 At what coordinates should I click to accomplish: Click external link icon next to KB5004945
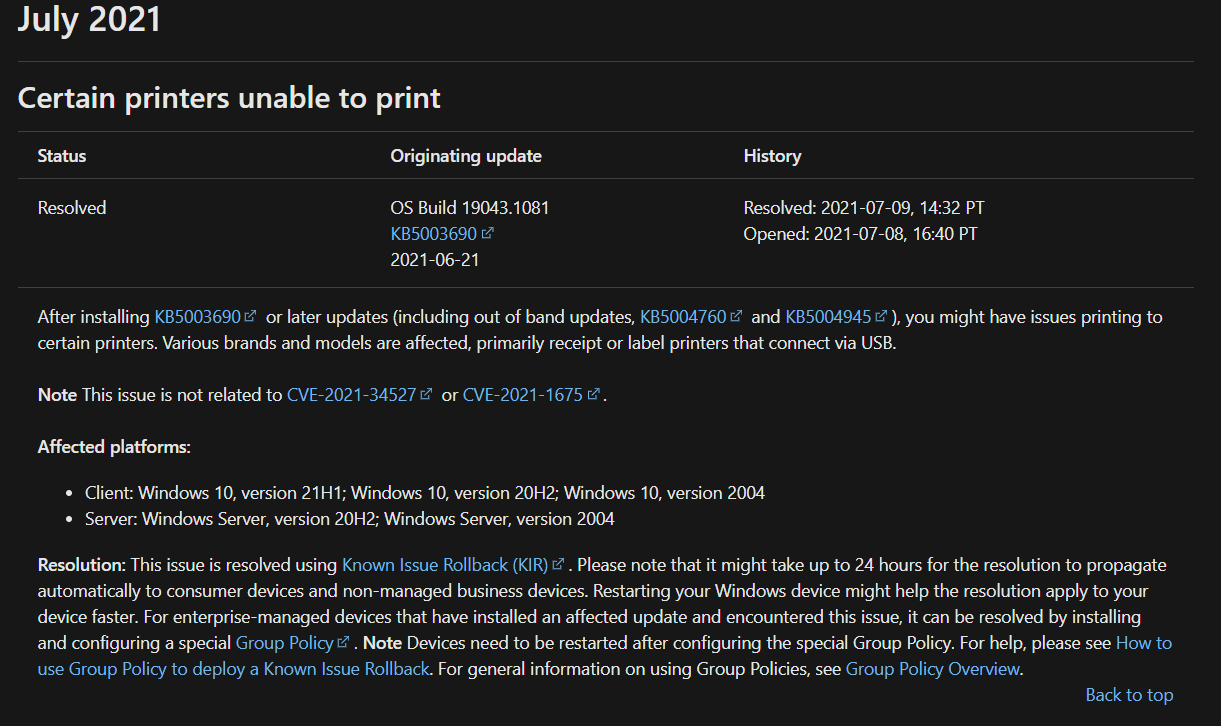click(880, 316)
